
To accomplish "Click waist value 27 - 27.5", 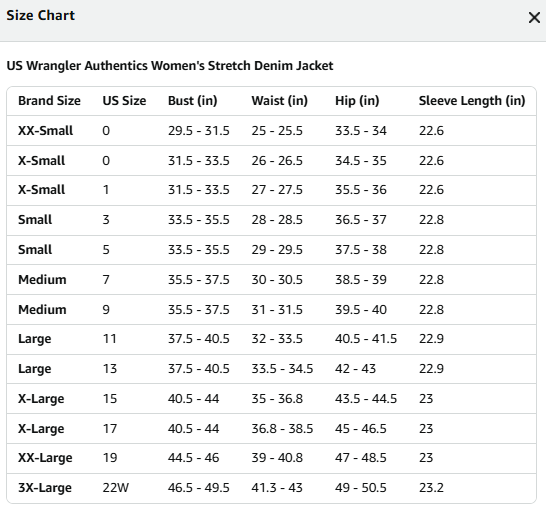I will [277, 190].
